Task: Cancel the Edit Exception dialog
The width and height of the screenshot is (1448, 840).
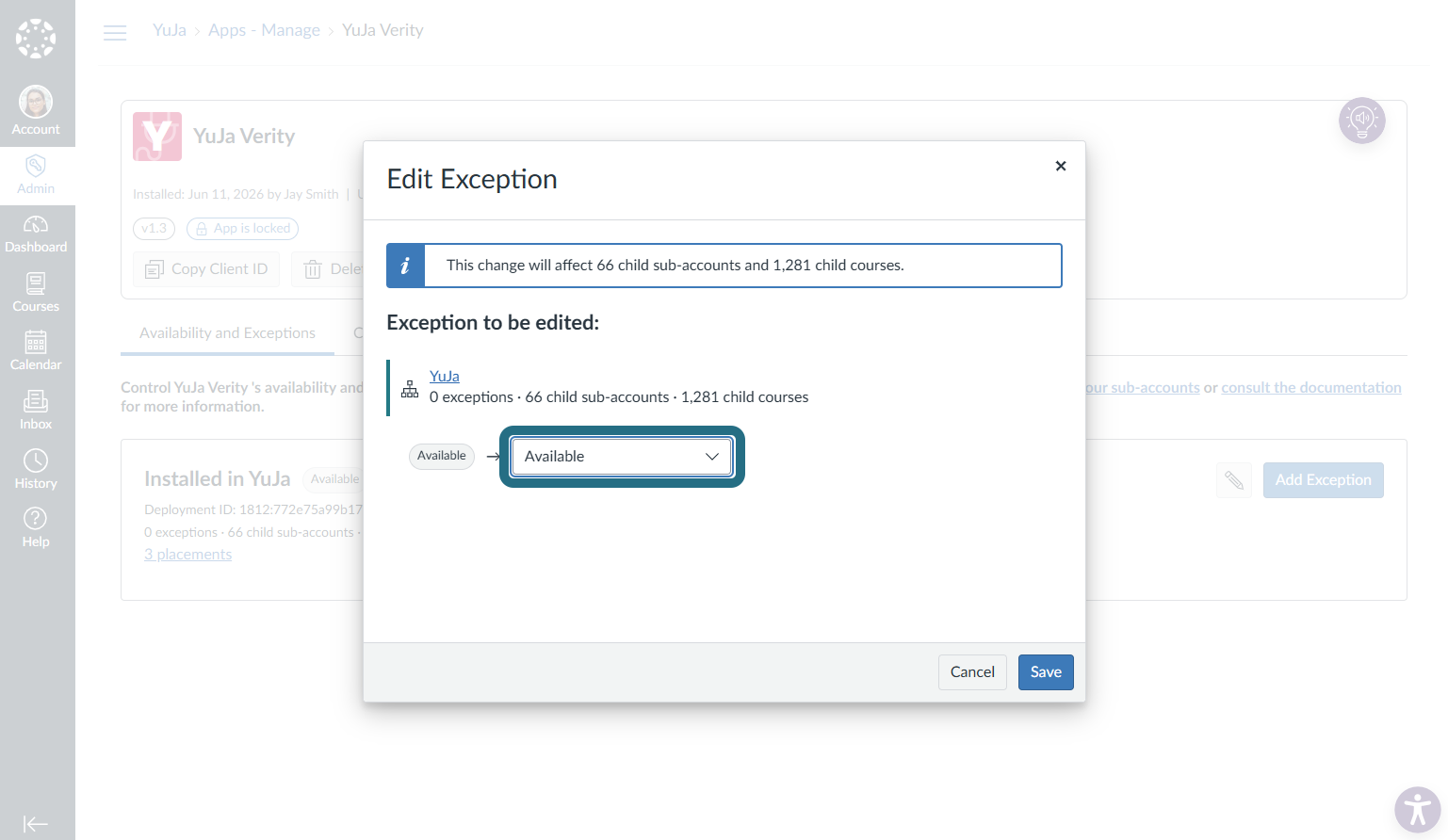Action: click(x=972, y=672)
